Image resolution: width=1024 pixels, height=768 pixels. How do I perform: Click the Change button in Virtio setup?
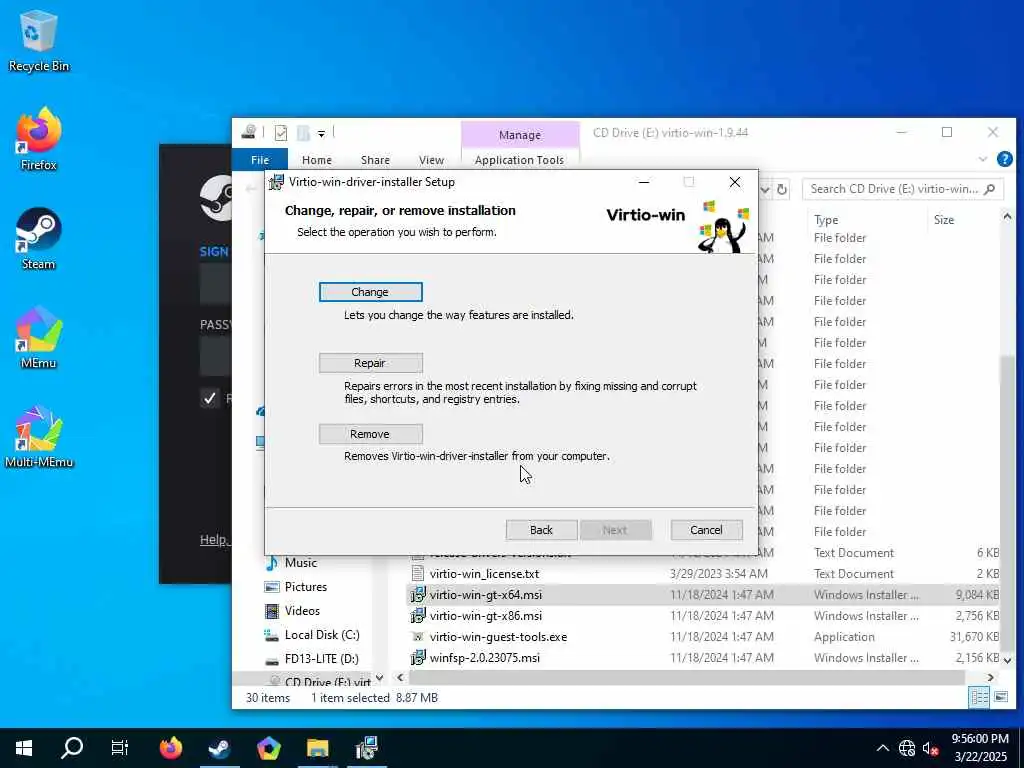tap(370, 292)
